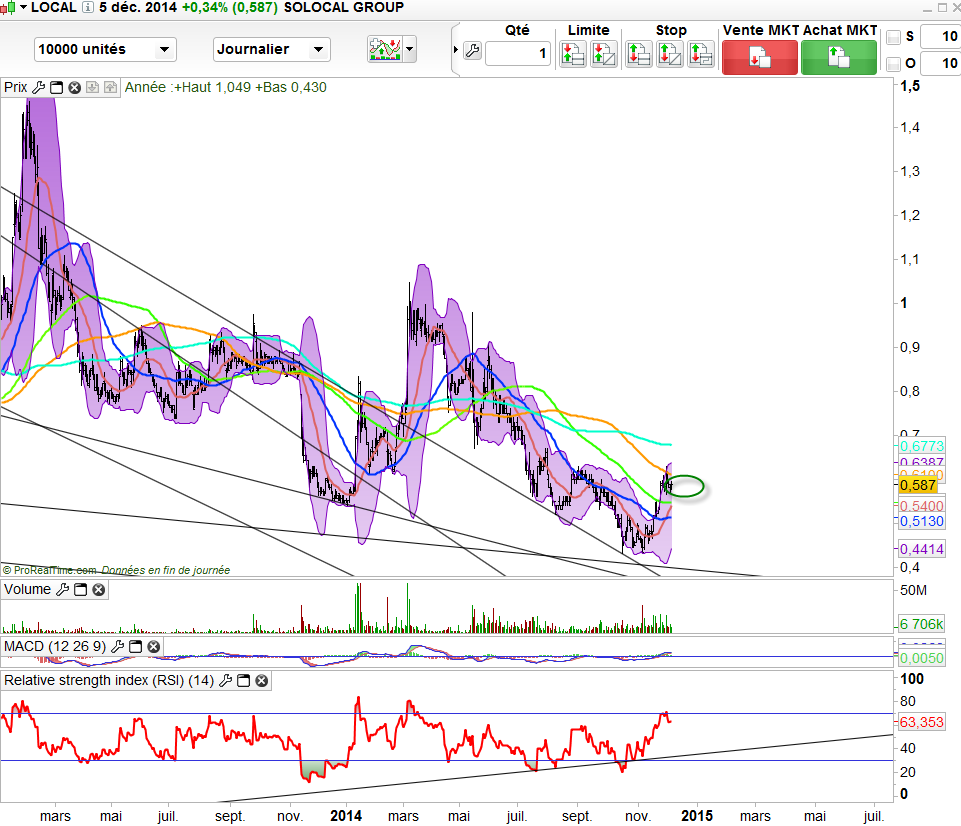Click the S value field
The width and height of the screenshot is (961, 826).
click(x=942, y=37)
